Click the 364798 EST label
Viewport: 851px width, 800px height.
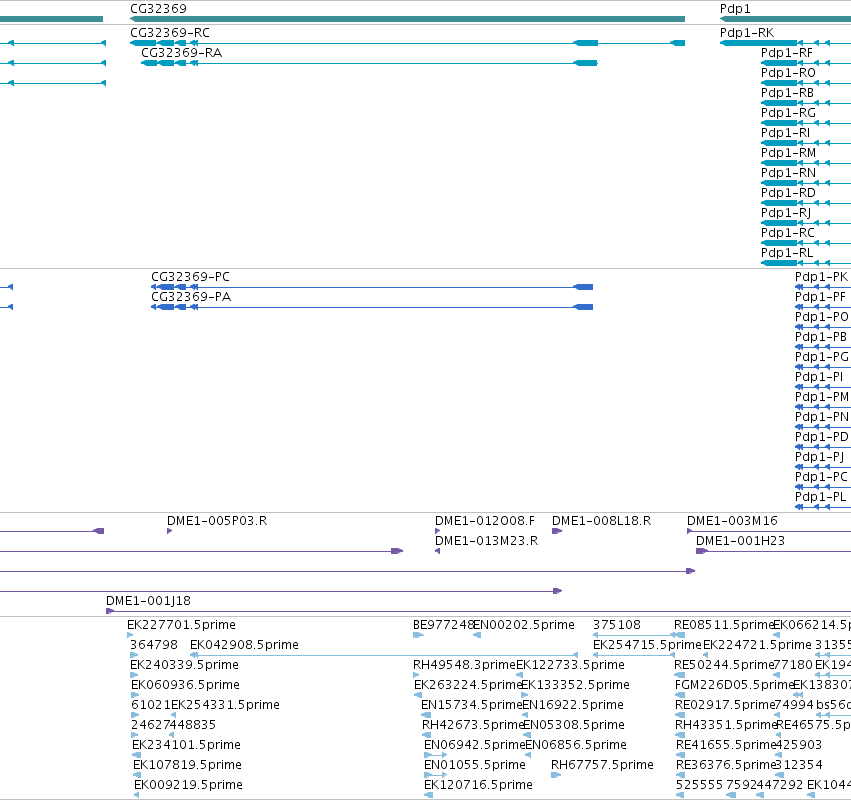point(154,645)
